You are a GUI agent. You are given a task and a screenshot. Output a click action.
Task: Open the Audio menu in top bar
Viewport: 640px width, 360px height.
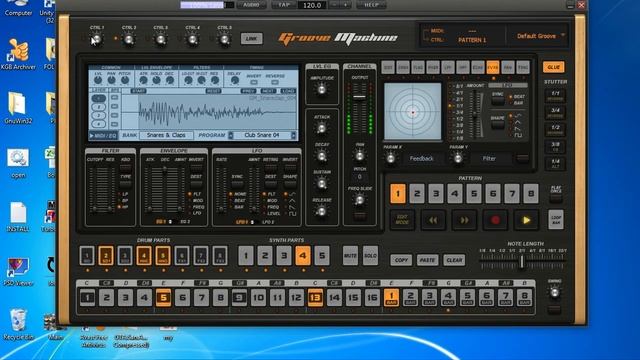click(x=251, y=5)
